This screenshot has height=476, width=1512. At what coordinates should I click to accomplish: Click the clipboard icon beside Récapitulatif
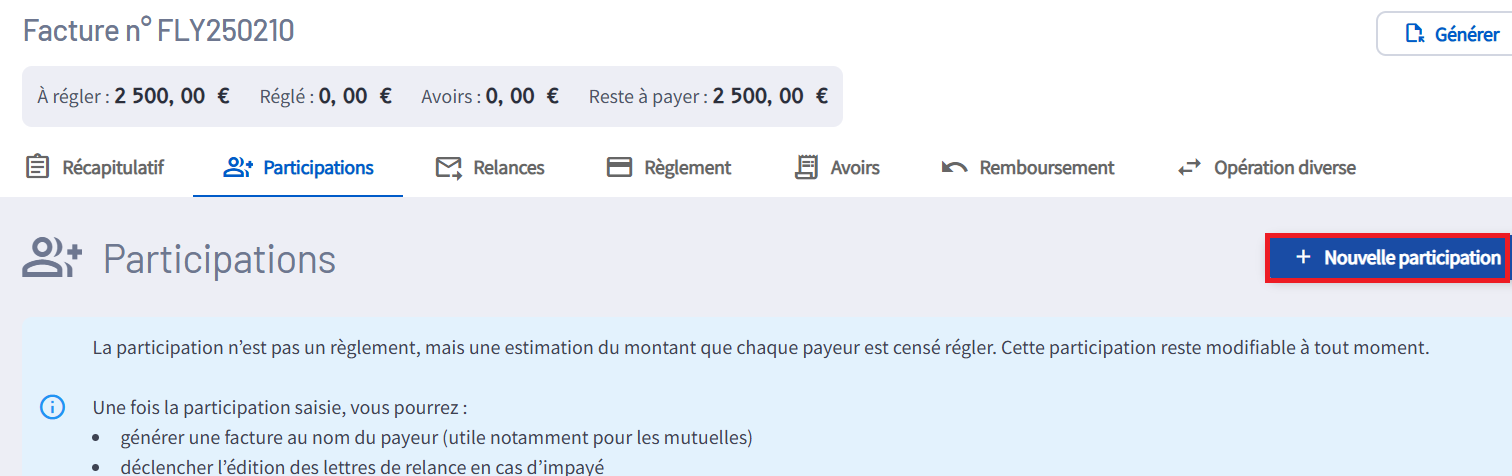pyautogui.click(x=37, y=167)
